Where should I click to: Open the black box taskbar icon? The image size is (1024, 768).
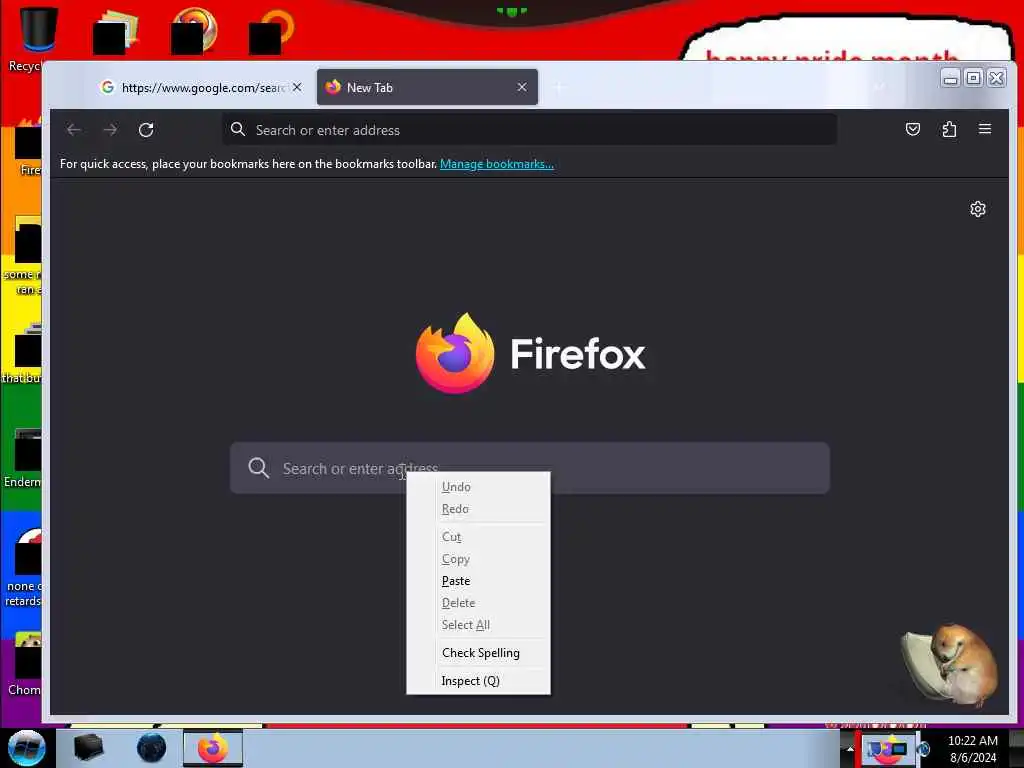89,748
